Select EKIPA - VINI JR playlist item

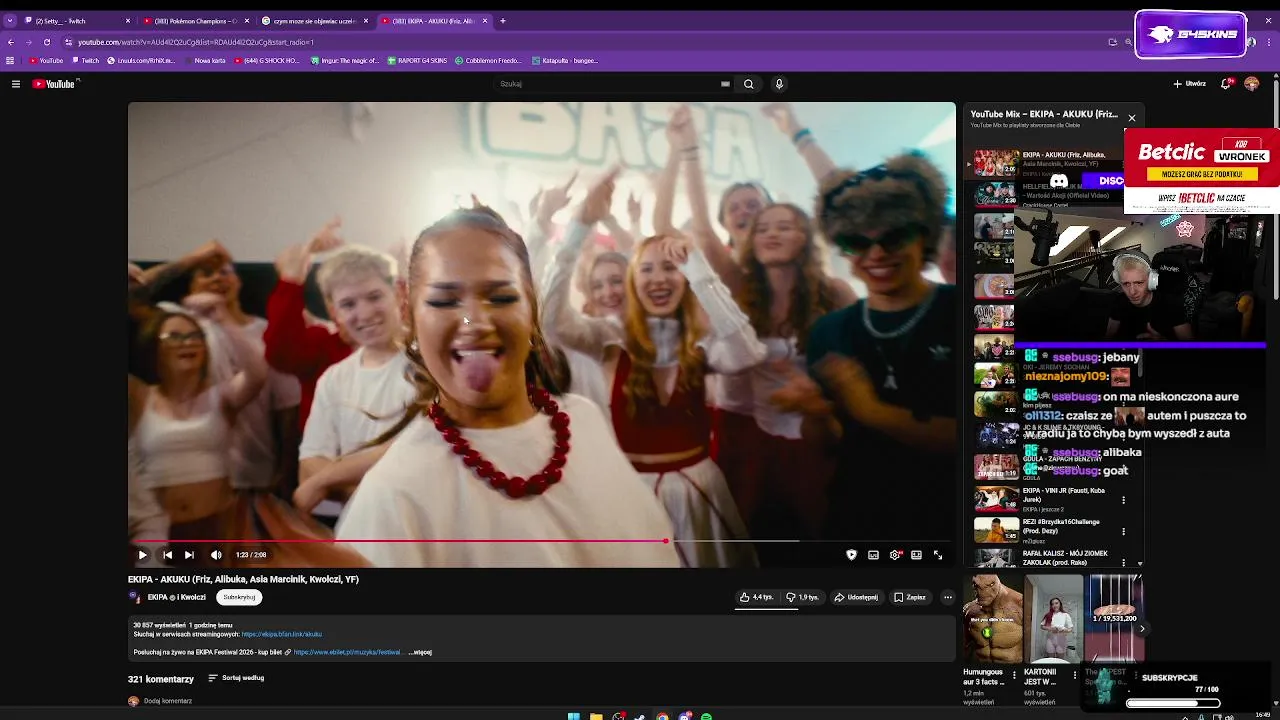pyautogui.click(x=1045, y=499)
